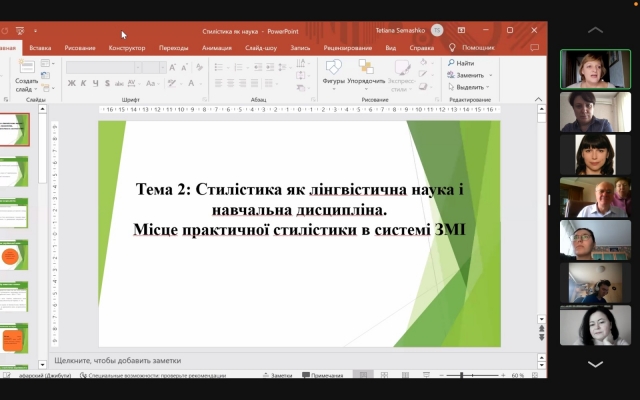640x400 pixels.
Task: Switch to the Вставка ribbon tab
Action: [40, 47]
